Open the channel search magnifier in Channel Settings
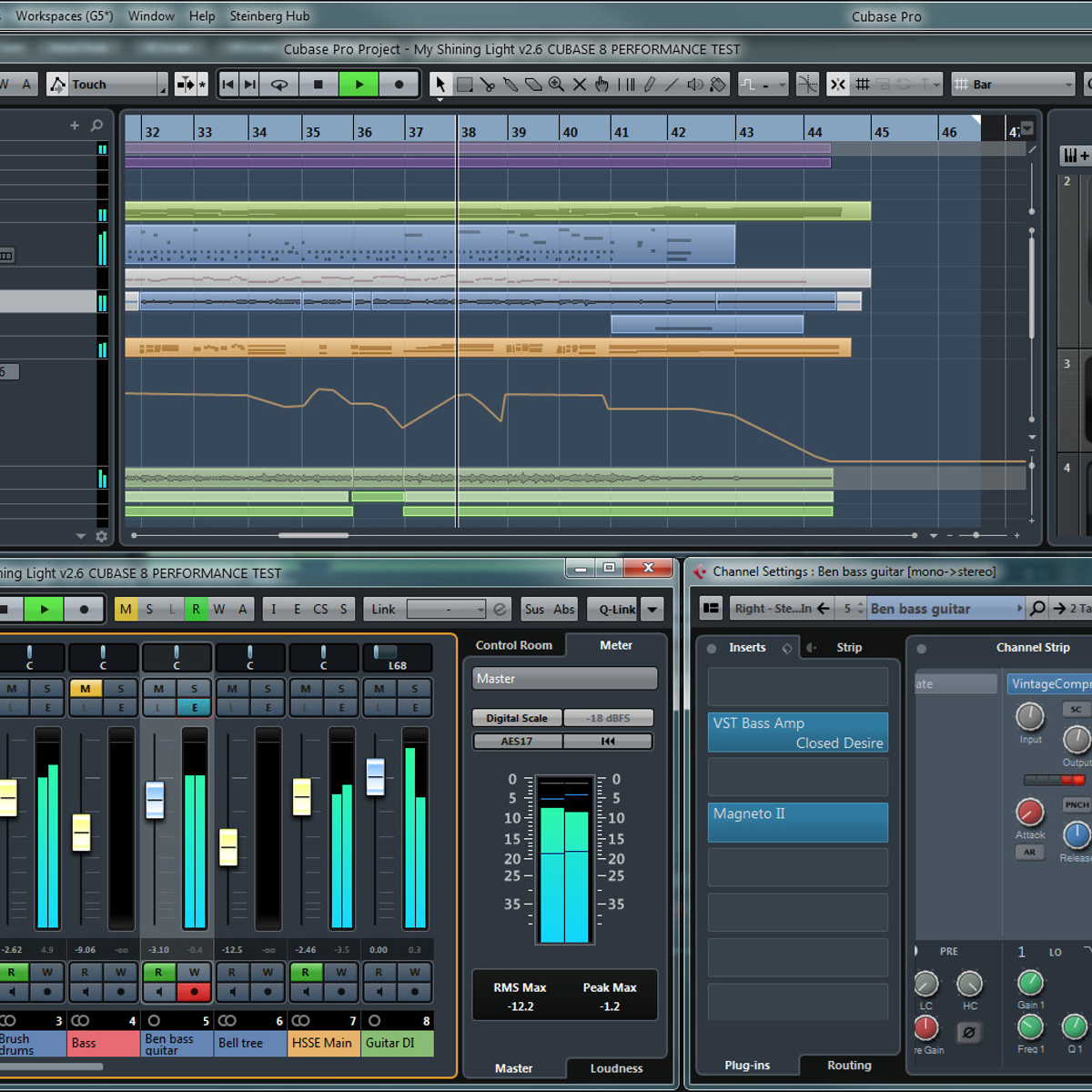This screenshot has width=1092, height=1092. [1037, 608]
